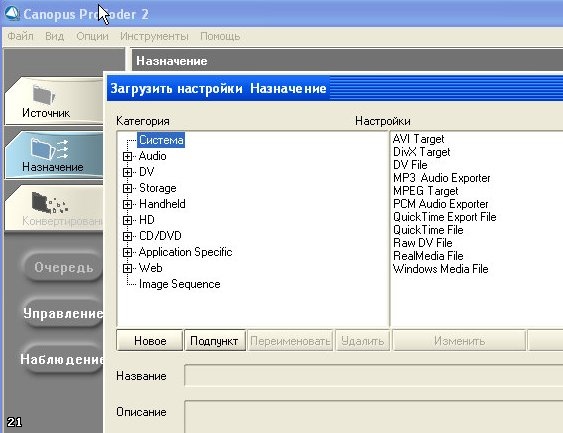Expand the Audio category
This screenshot has height=433, width=563.
click(x=127, y=156)
